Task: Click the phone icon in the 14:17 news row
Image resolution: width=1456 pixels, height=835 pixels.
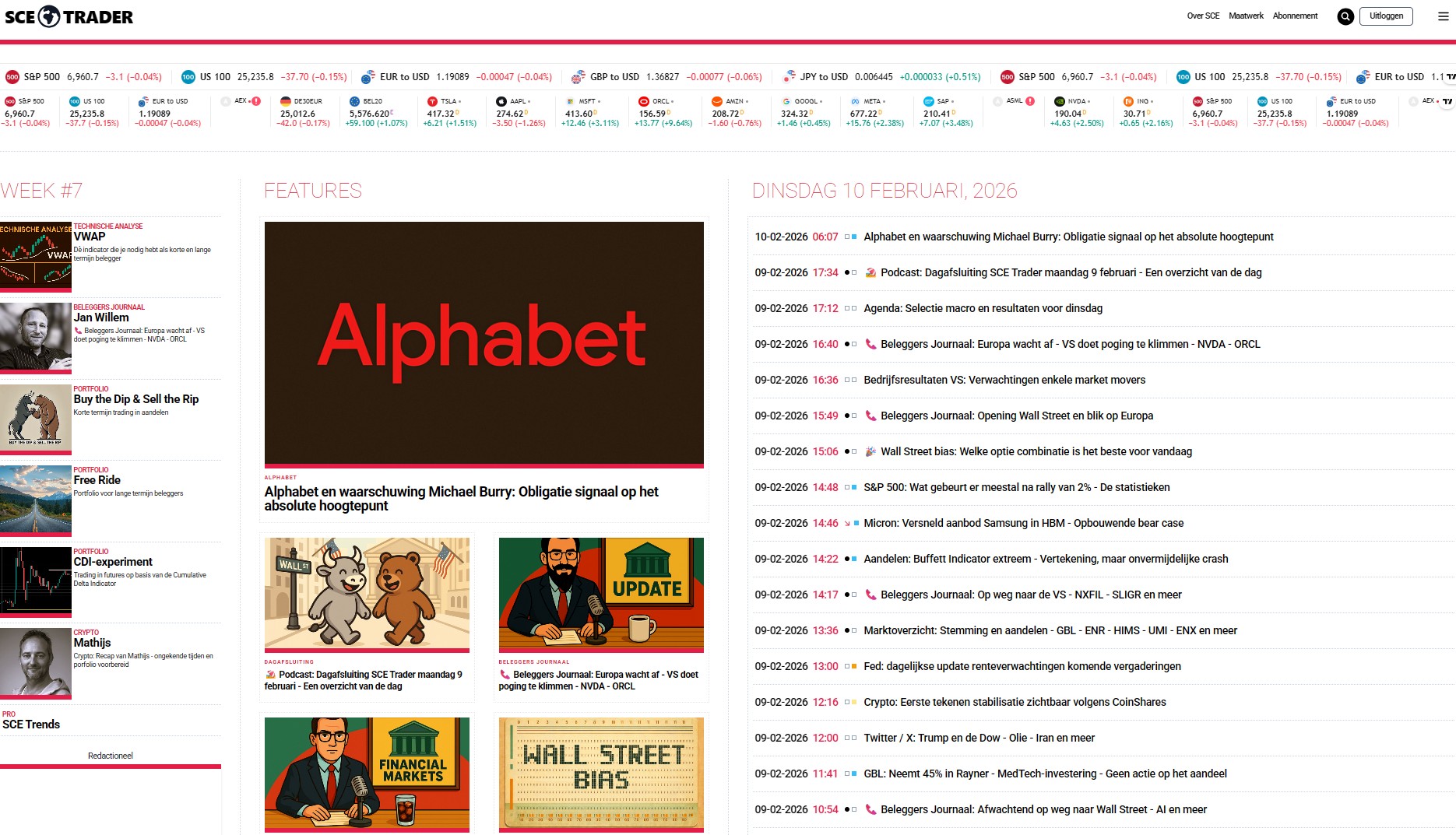Action: pyautogui.click(x=870, y=595)
